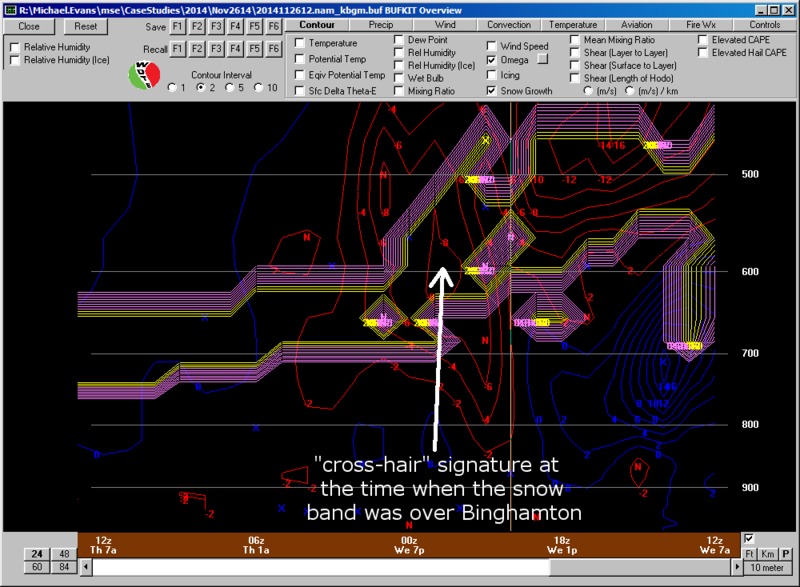Open the Temperature tab
The image size is (800, 587).
[x=572, y=24]
